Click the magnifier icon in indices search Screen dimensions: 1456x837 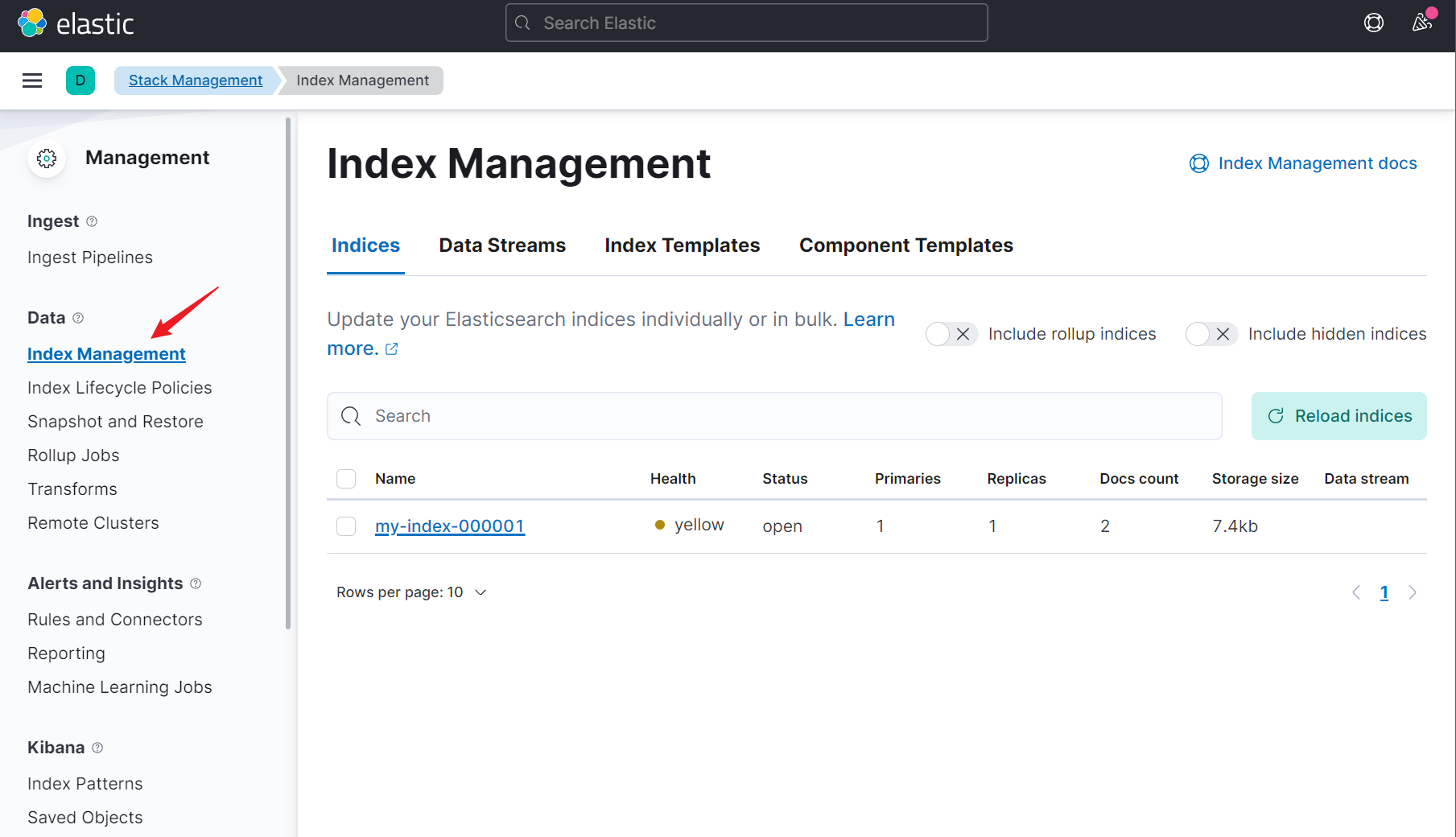[351, 416]
